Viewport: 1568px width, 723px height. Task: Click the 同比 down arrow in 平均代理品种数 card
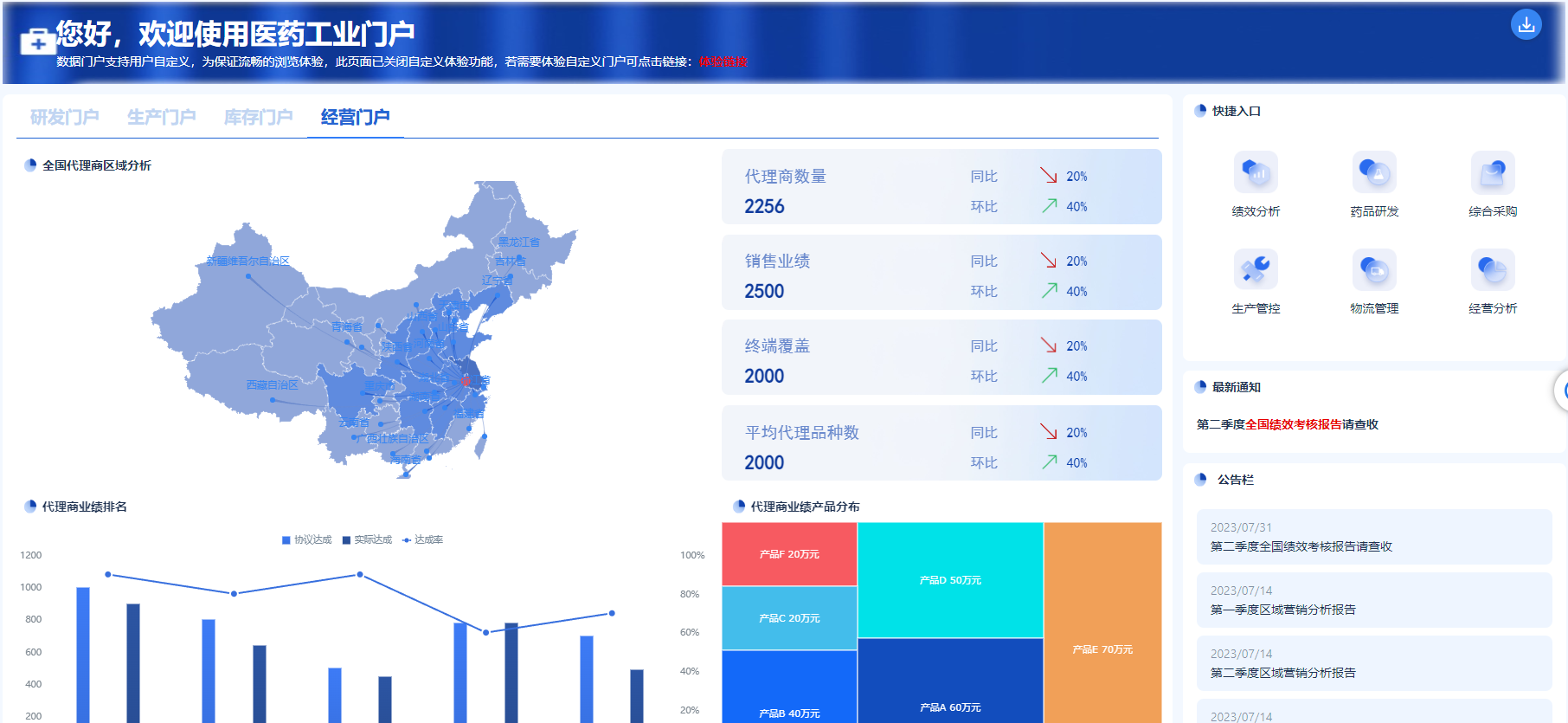coord(1049,432)
